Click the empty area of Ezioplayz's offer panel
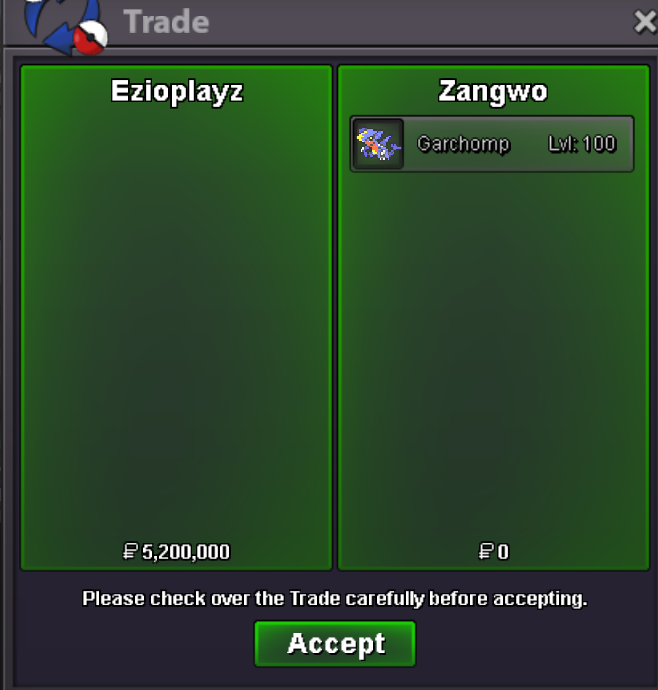This screenshot has height=690, width=658. coord(176,326)
